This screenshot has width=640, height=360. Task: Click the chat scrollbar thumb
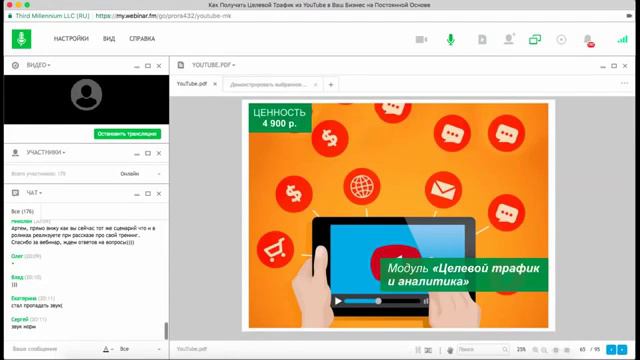[166, 331]
